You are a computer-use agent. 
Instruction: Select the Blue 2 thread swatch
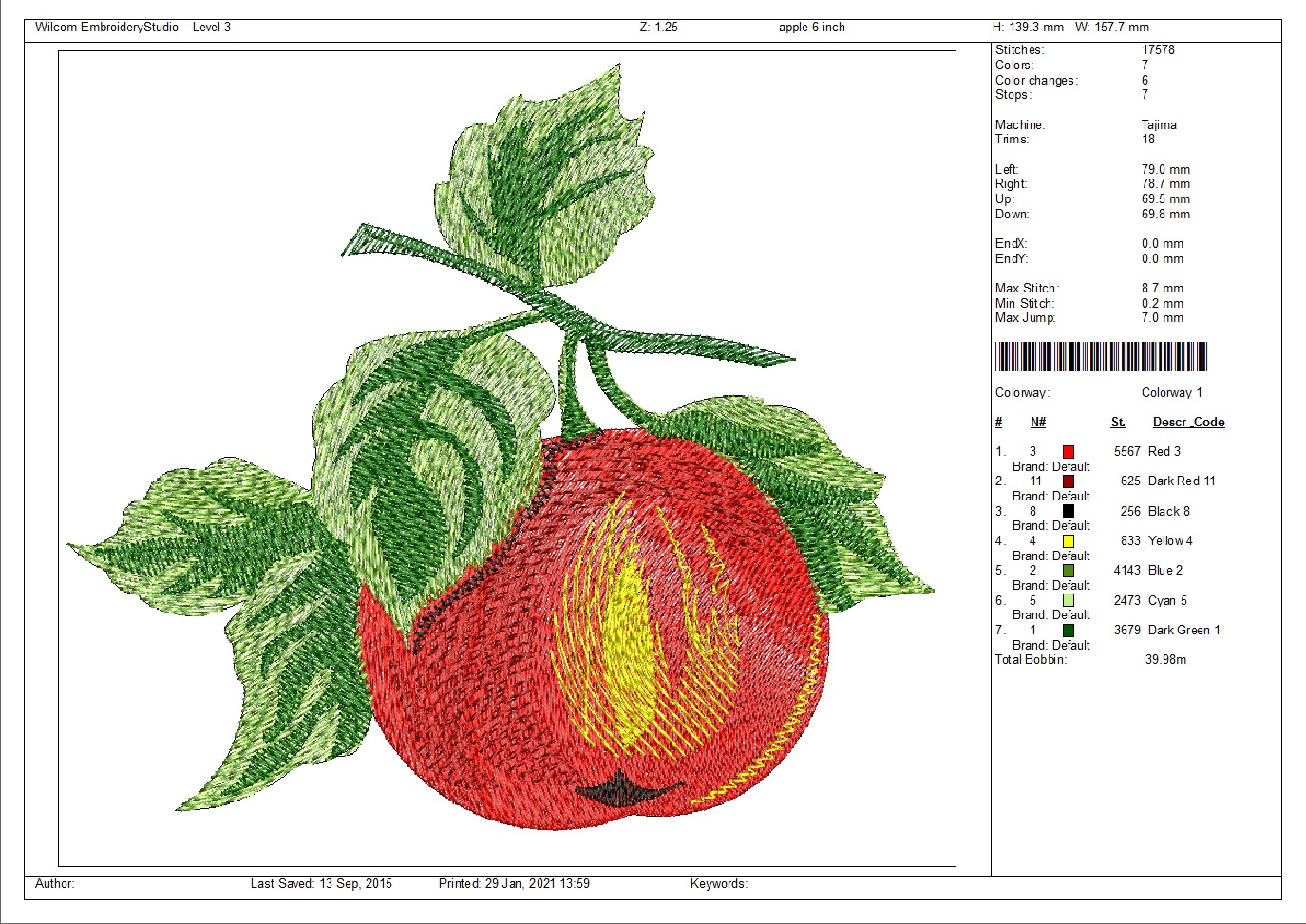pyautogui.click(x=1069, y=571)
